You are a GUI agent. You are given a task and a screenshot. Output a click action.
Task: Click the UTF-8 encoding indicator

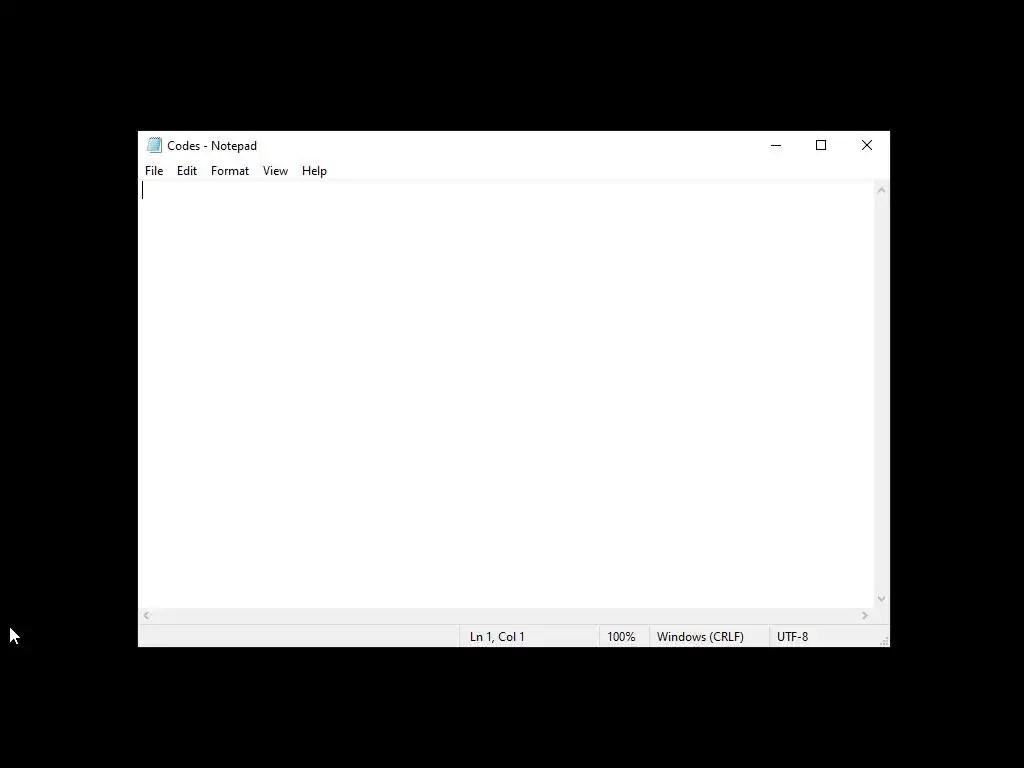(x=792, y=637)
